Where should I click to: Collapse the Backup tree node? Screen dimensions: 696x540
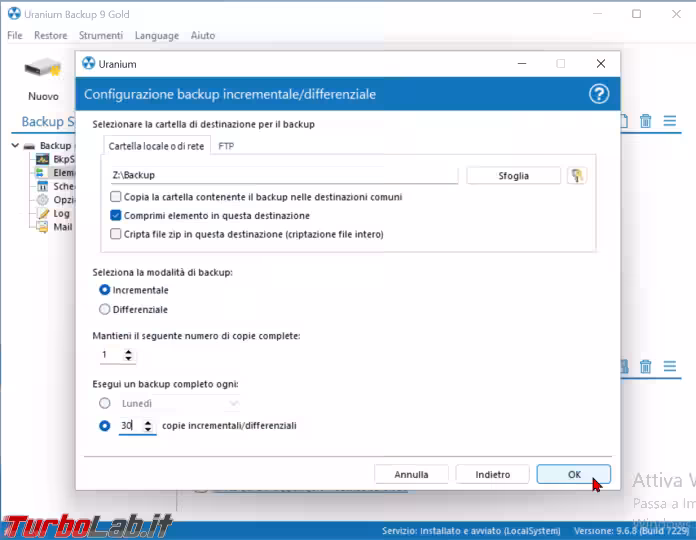pyautogui.click(x=15, y=146)
